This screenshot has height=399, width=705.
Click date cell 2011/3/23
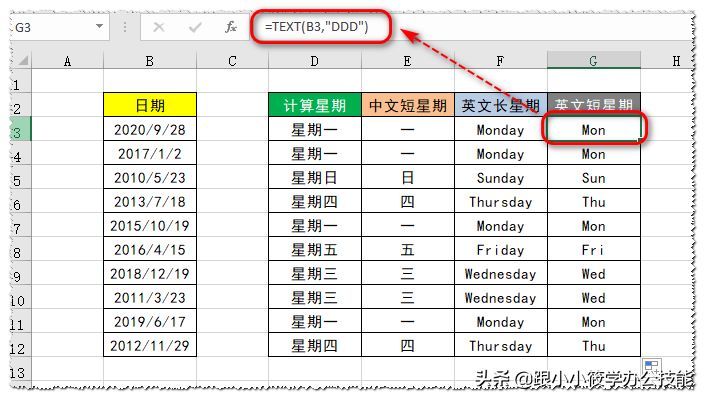click(150, 297)
